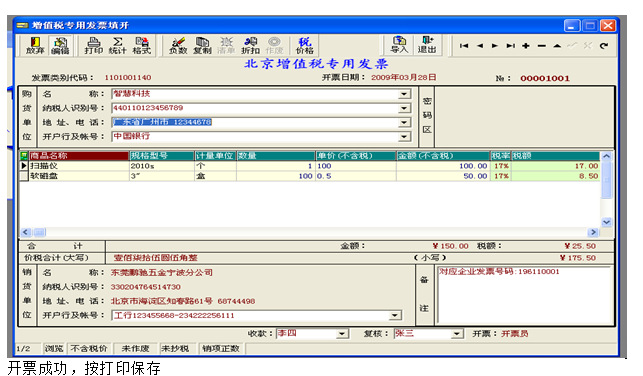Click the plus (add record) navigator button
The height and width of the screenshot is (376, 643).
pyautogui.click(x=526, y=46)
